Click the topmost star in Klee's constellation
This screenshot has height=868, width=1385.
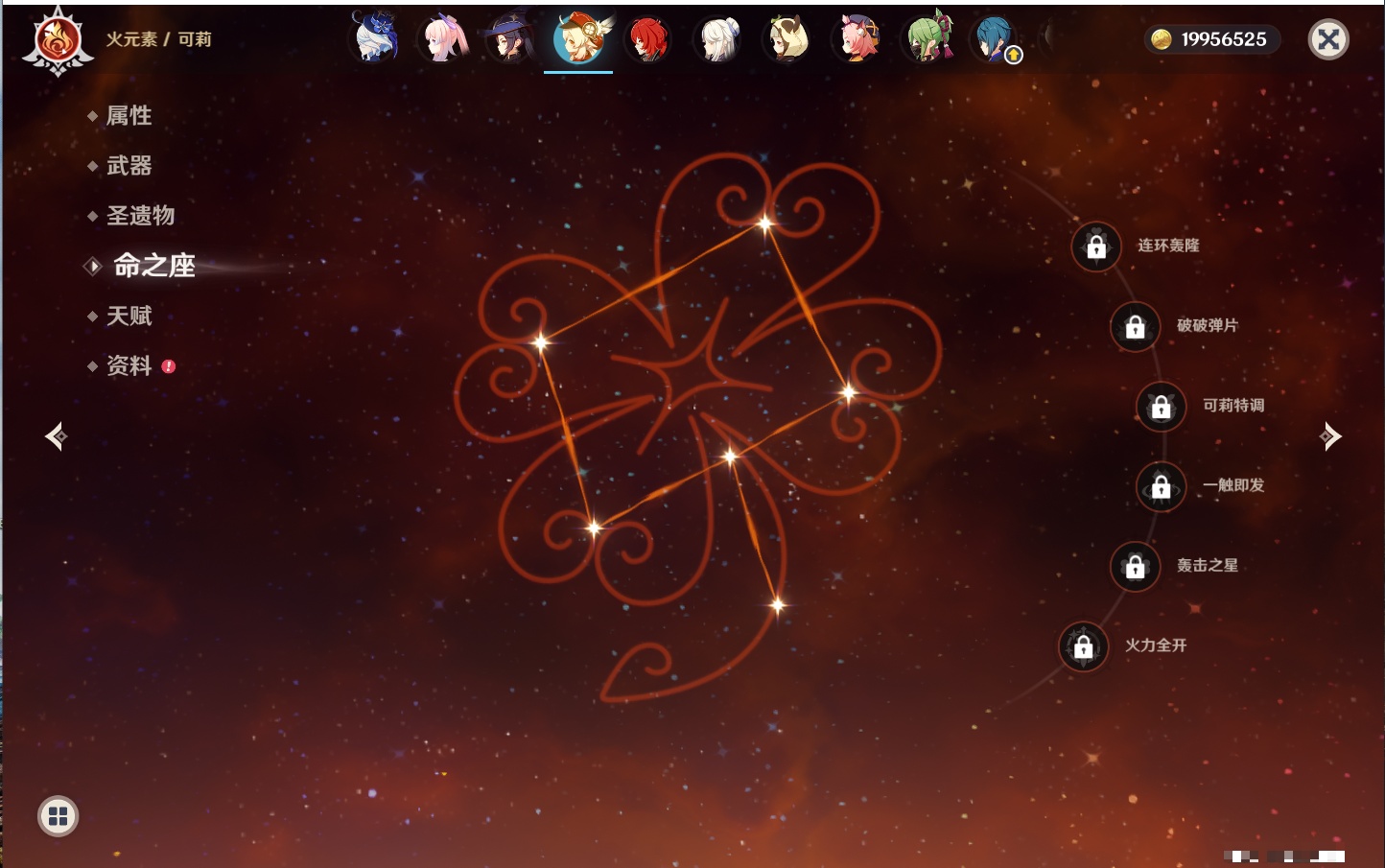(764, 223)
